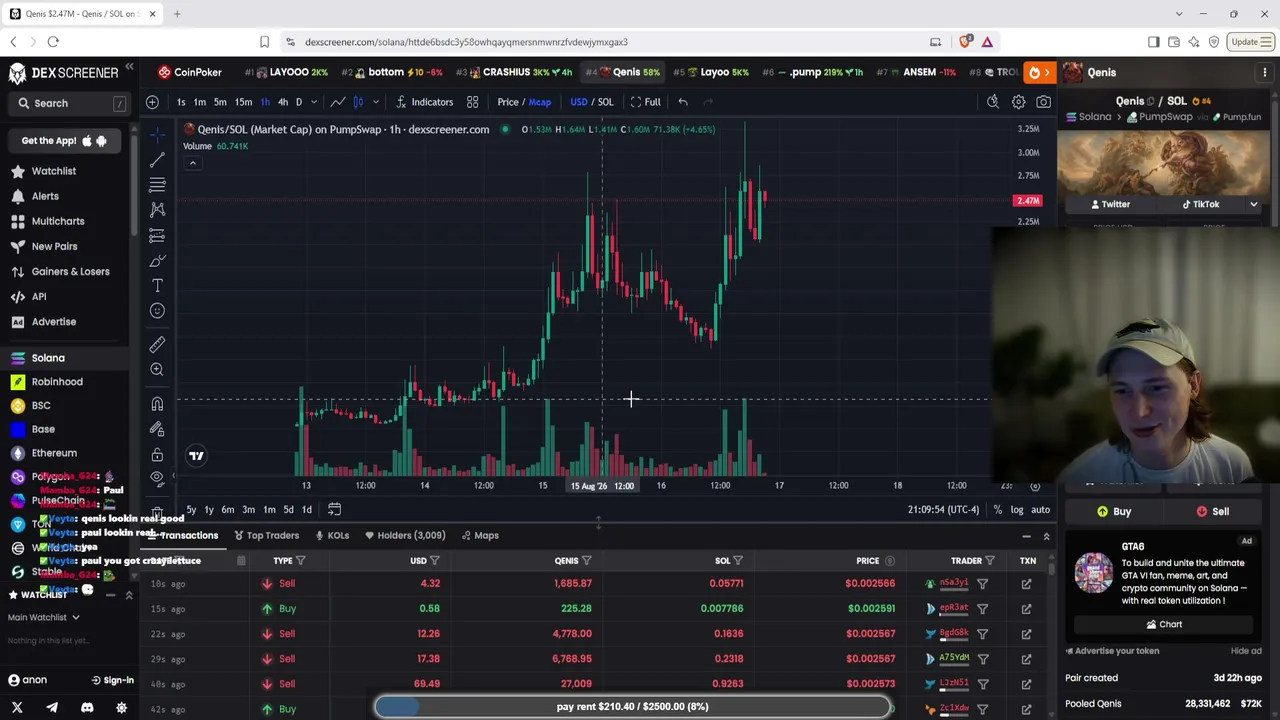Open chart settings gear
Image resolution: width=1280 pixels, height=720 pixels.
point(1018,102)
